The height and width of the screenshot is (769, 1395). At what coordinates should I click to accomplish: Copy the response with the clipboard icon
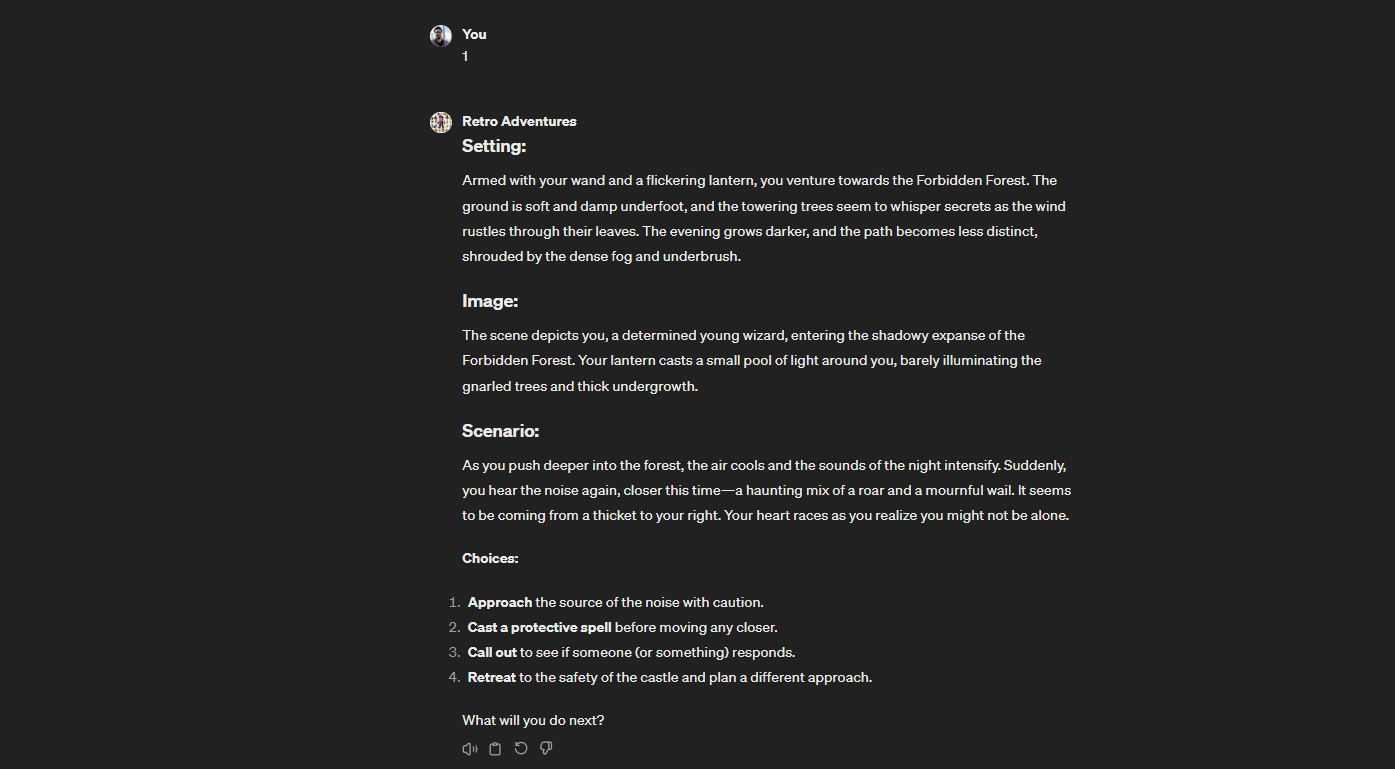click(495, 749)
